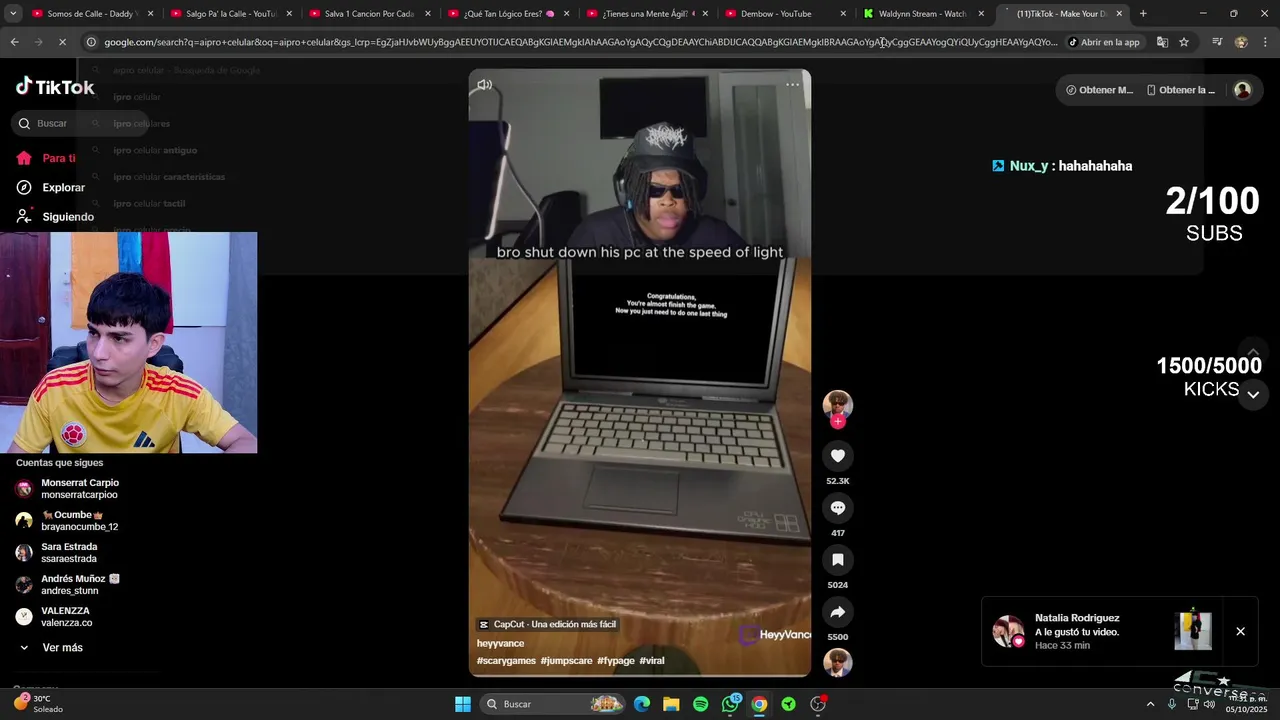Screen dimensions: 1280x720
Task: Open the video three-dots options menu
Action: 793,85
